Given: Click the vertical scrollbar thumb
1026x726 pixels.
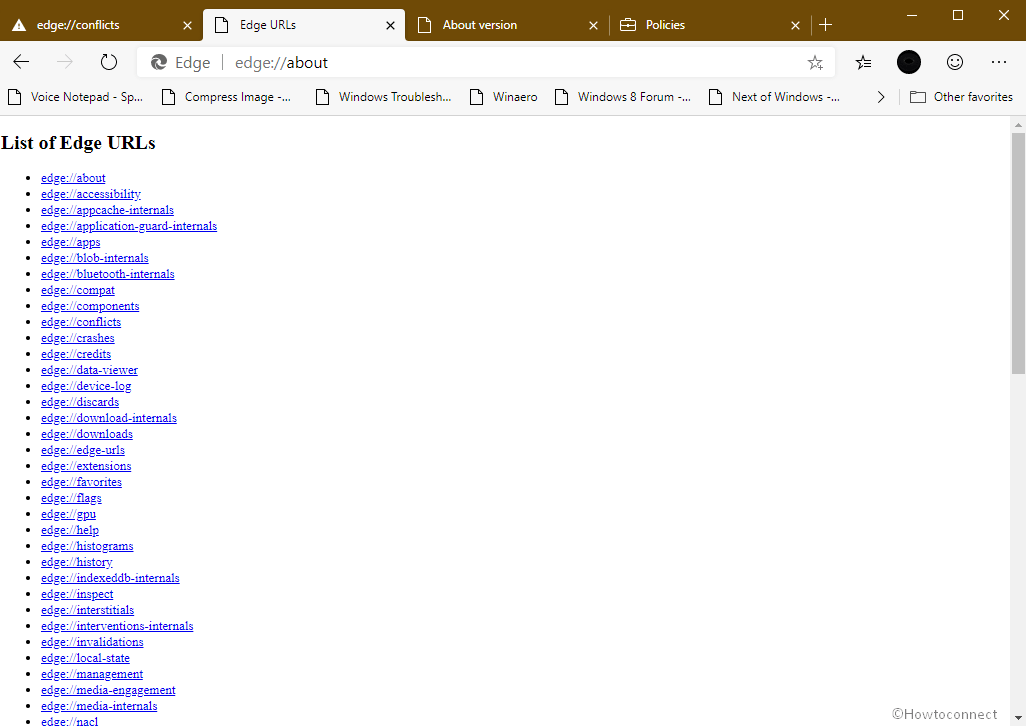Looking at the screenshot, I should coord(1018,253).
